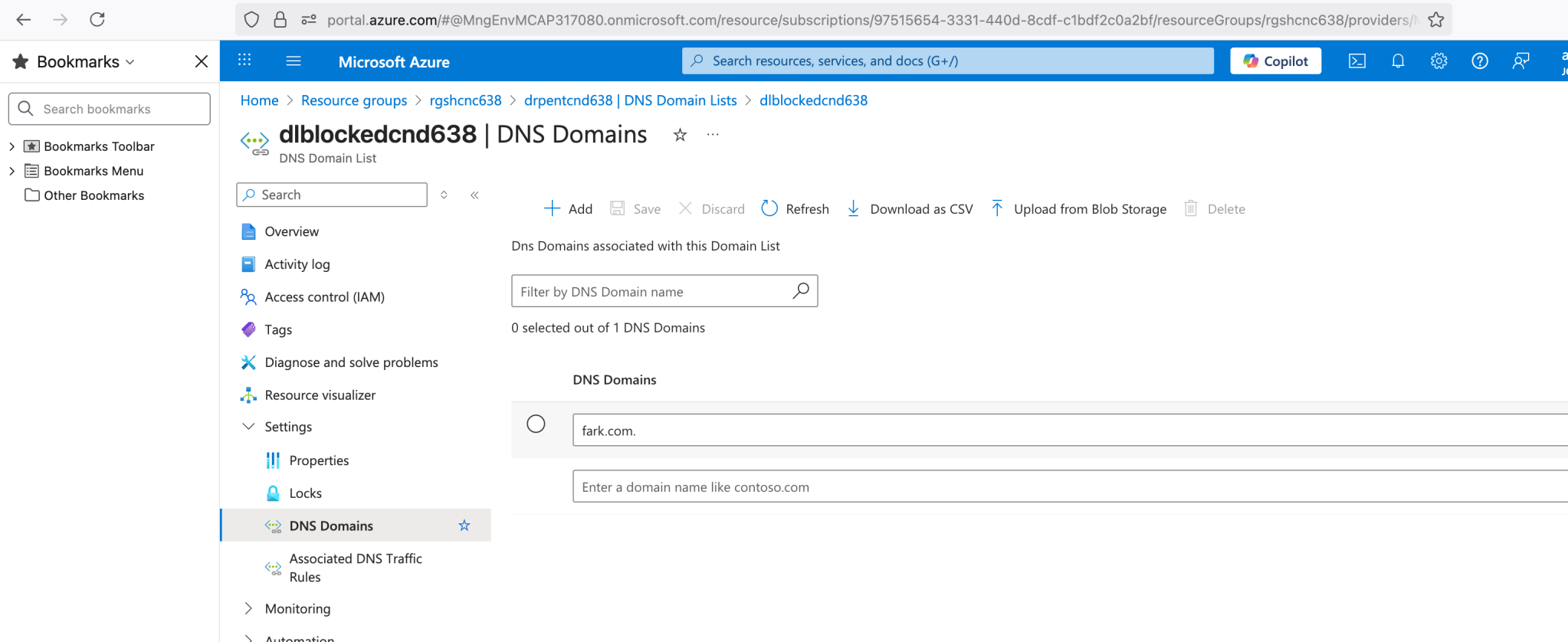1568x642 pixels.
Task: Expand the Monitoring section
Action: 248,609
